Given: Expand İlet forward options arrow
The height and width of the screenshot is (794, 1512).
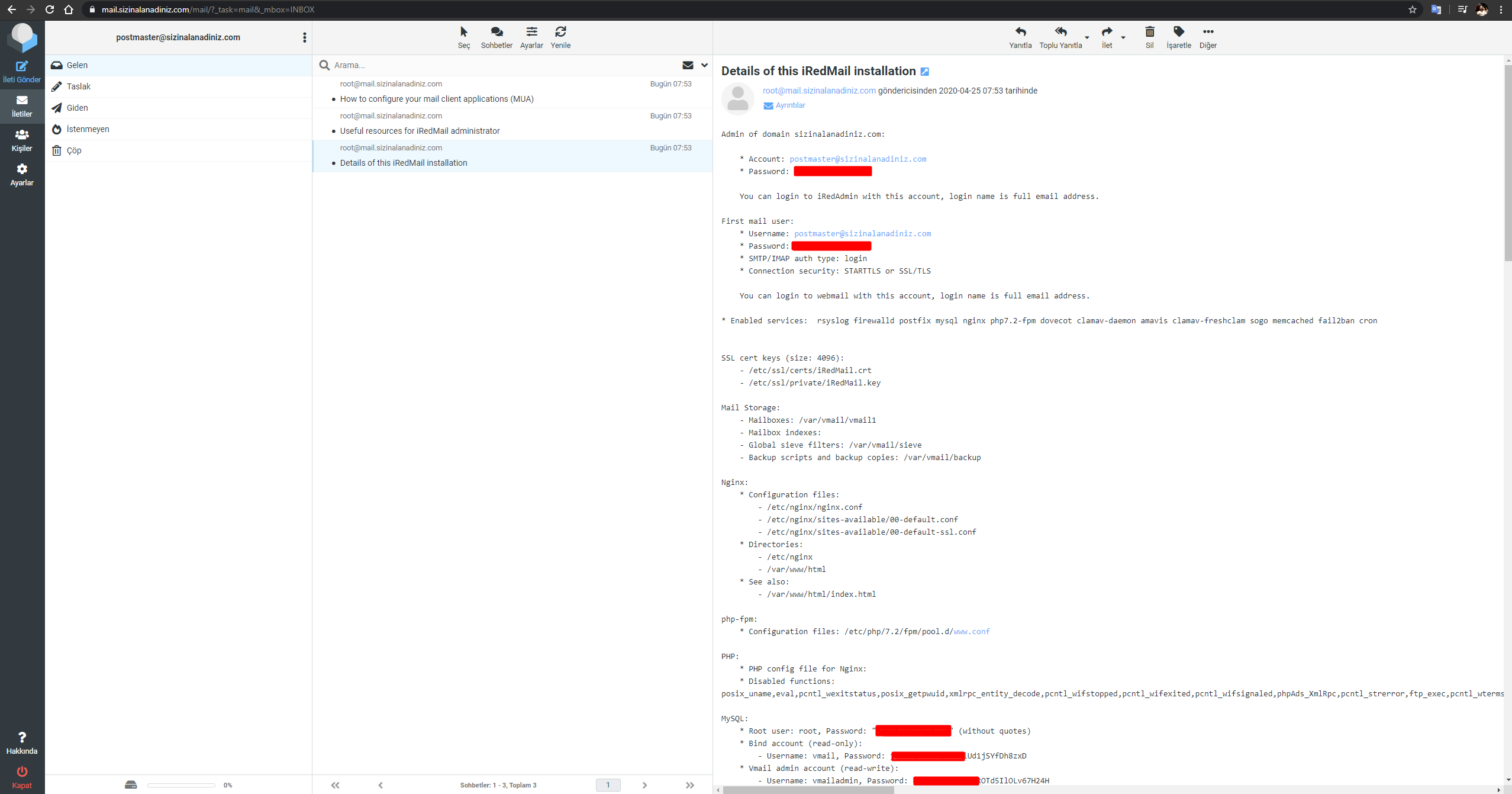Looking at the screenshot, I should [x=1123, y=37].
